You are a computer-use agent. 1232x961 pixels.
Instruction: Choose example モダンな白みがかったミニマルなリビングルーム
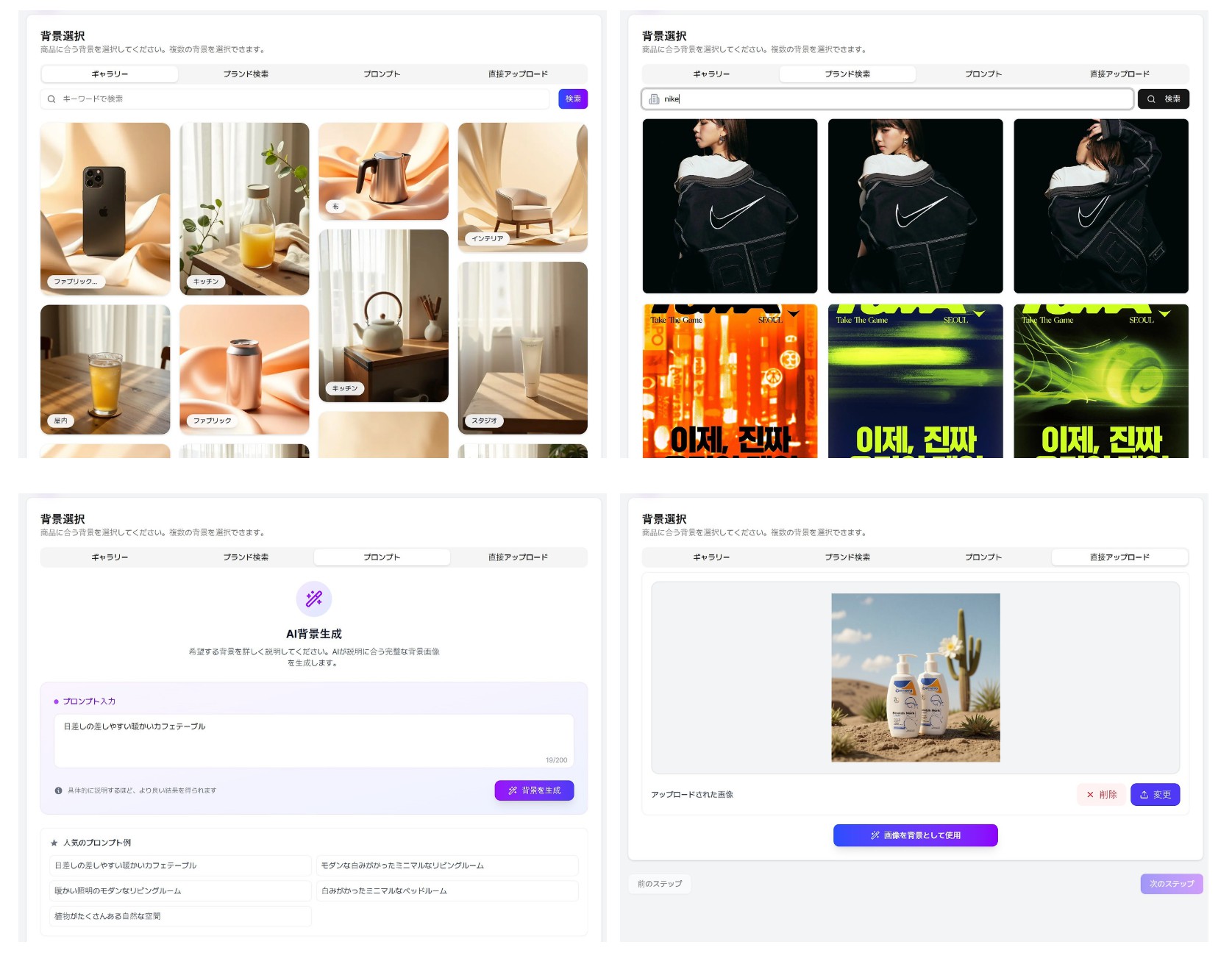point(447,865)
